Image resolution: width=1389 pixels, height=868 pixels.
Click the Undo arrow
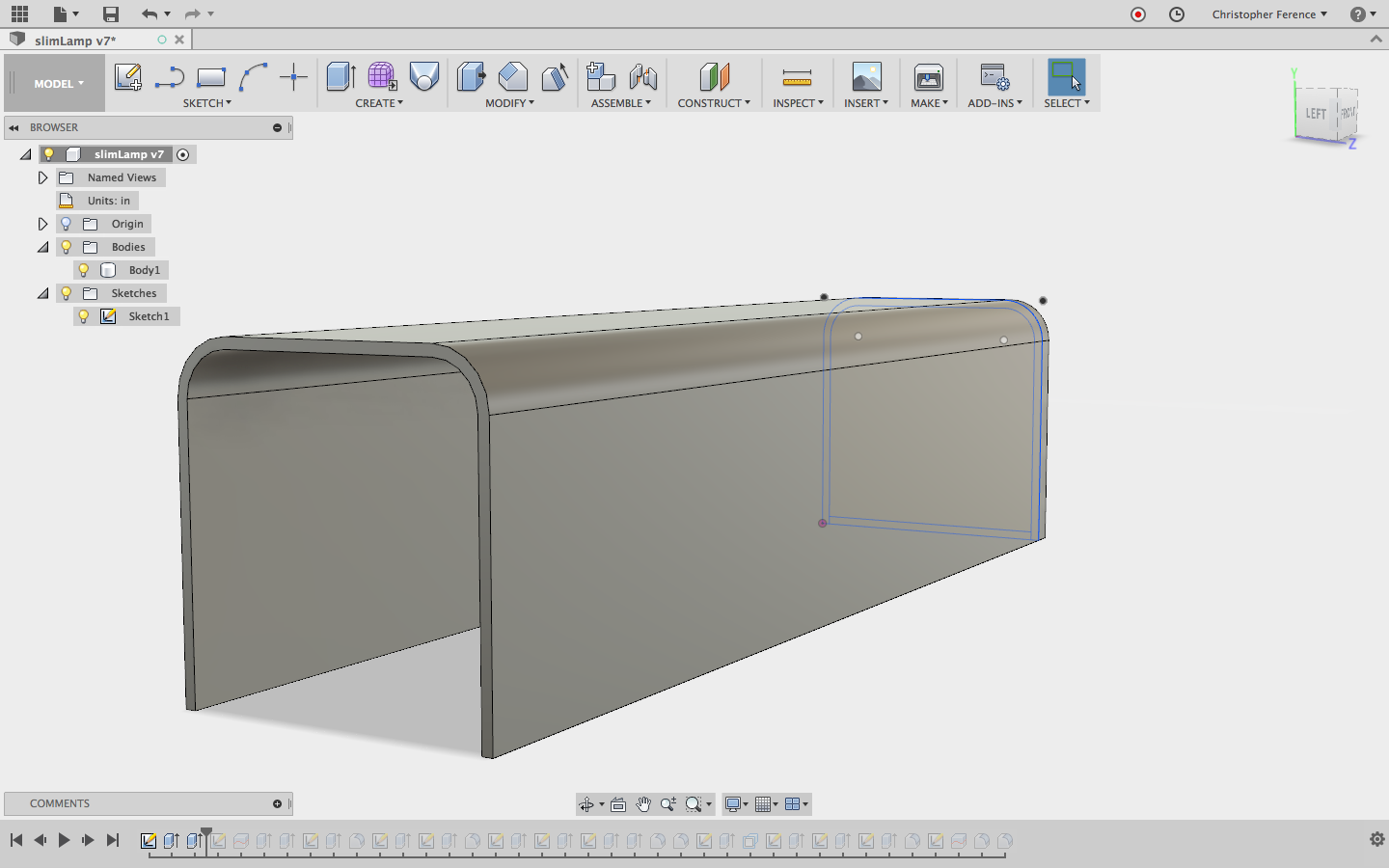point(149,14)
